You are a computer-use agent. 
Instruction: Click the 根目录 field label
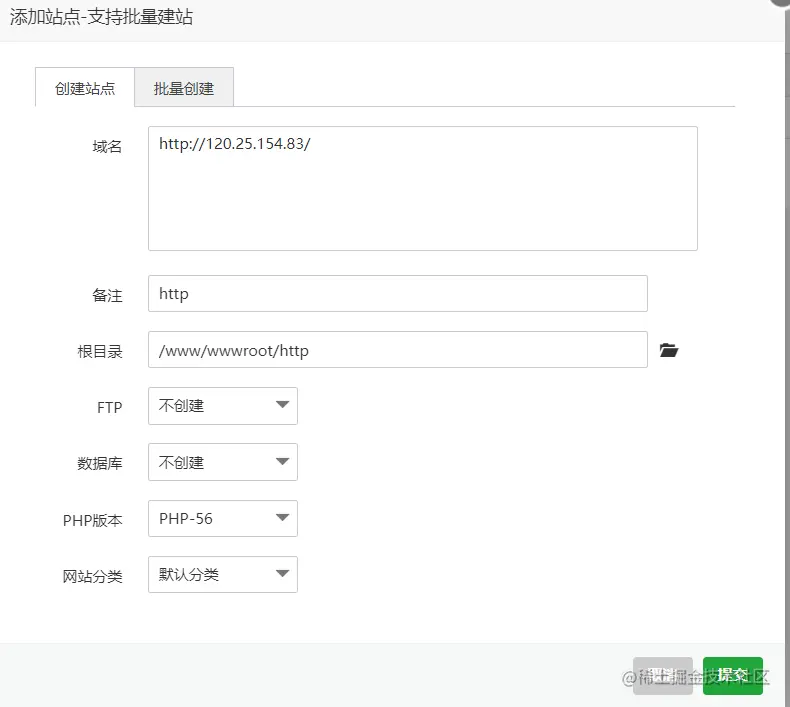pyautogui.click(x=100, y=351)
